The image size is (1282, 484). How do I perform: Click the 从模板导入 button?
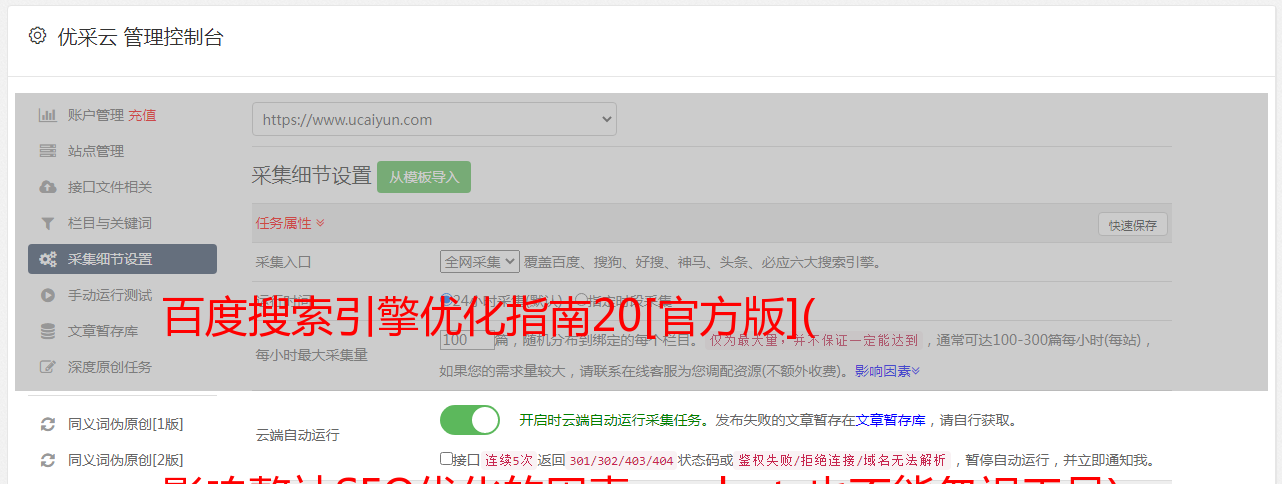[424, 177]
